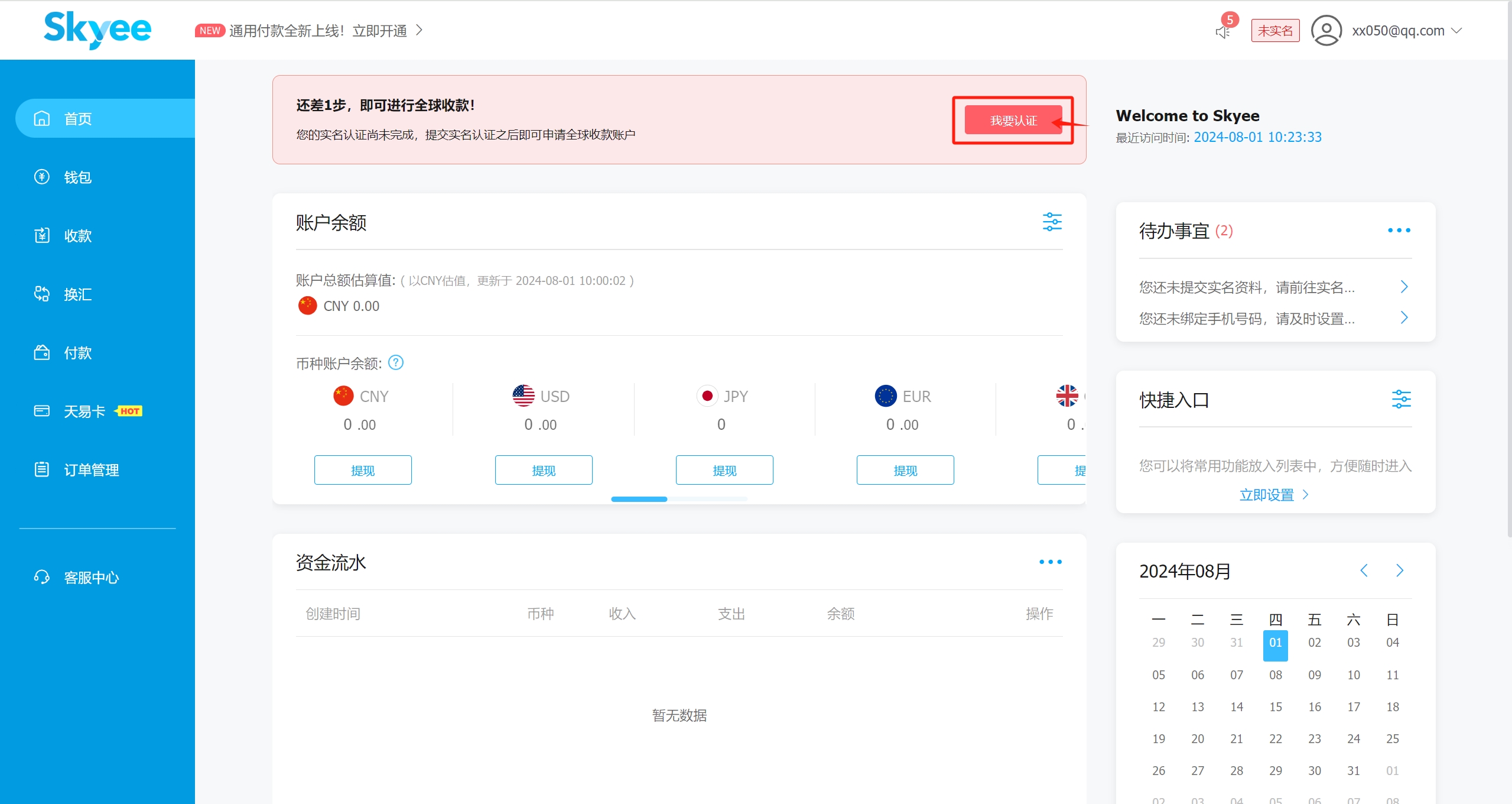The height and width of the screenshot is (804, 1512).
Task: Open to-do items more options dots
Action: 1399,231
